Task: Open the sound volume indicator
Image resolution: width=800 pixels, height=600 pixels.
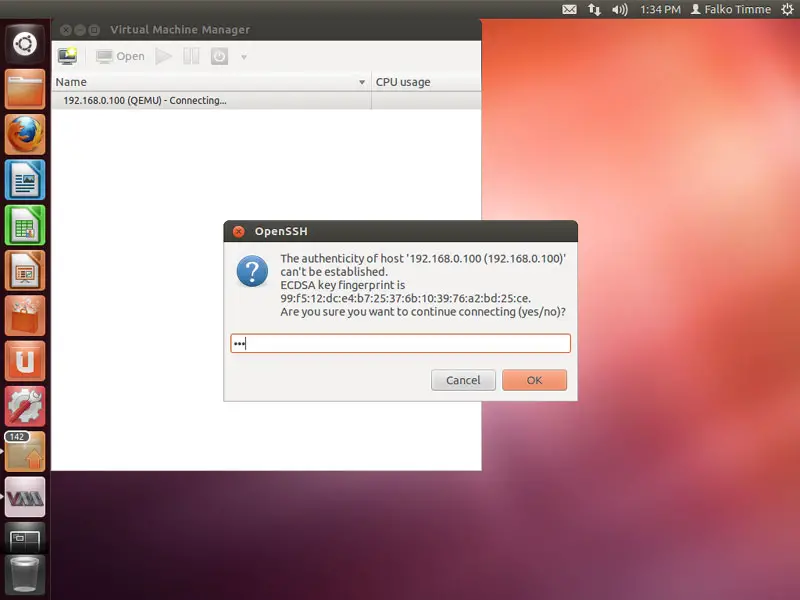Action: (619, 9)
